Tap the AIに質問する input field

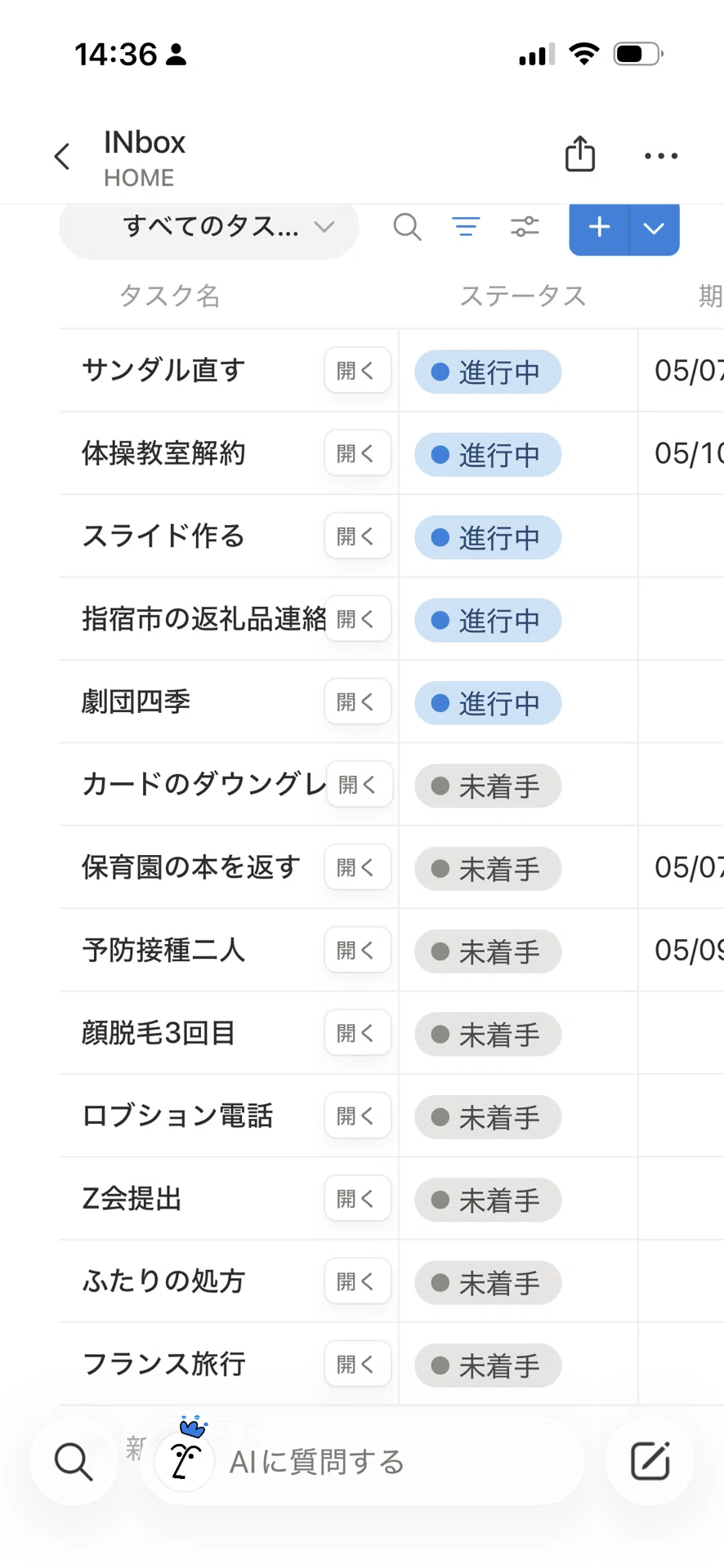coord(362,1461)
